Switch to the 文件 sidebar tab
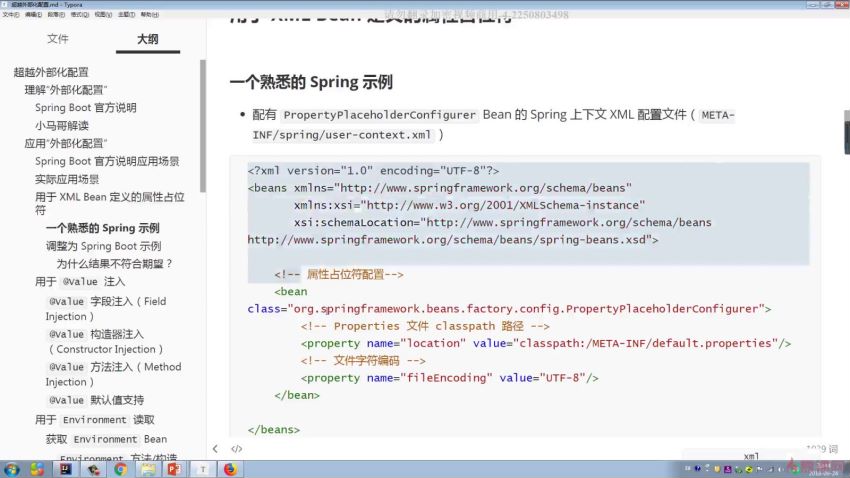850x478 pixels. click(58, 39)
